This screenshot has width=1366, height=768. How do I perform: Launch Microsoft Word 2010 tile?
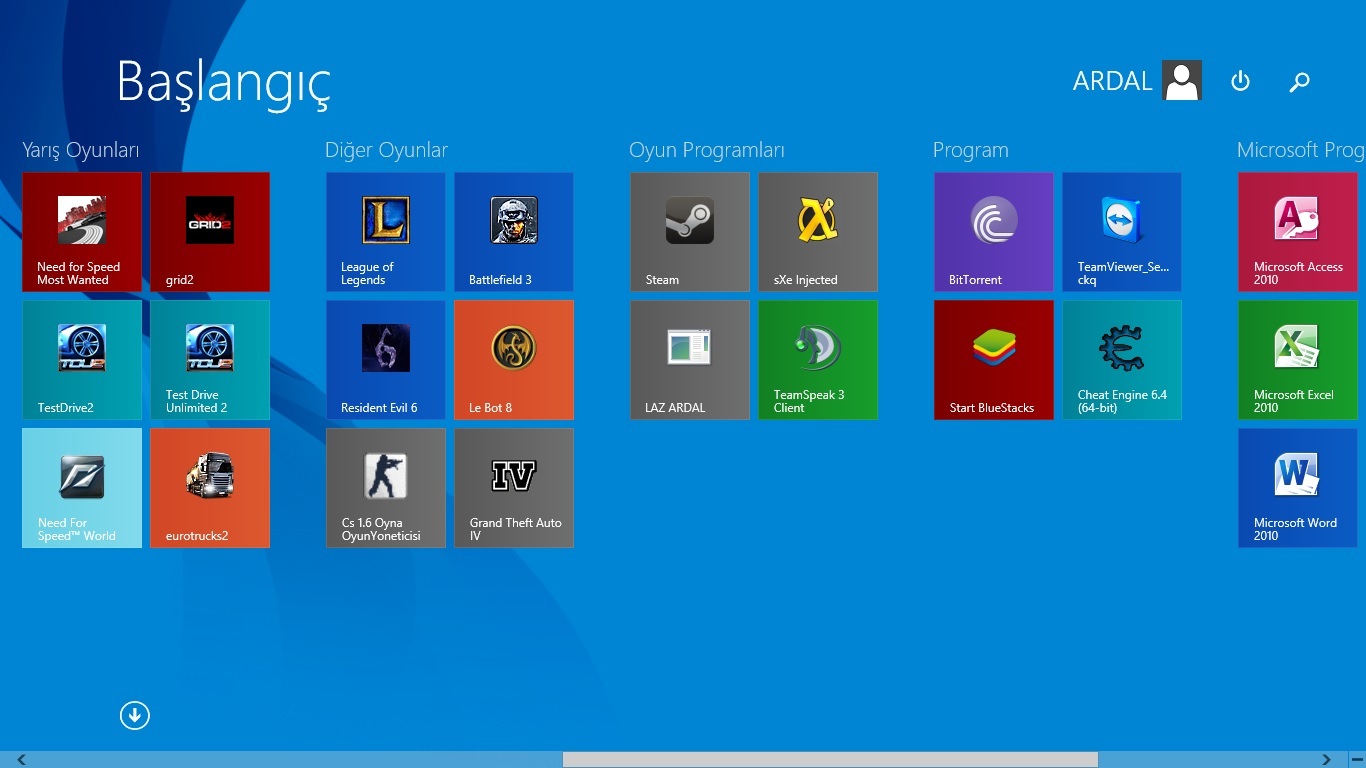coord(1298,488)
